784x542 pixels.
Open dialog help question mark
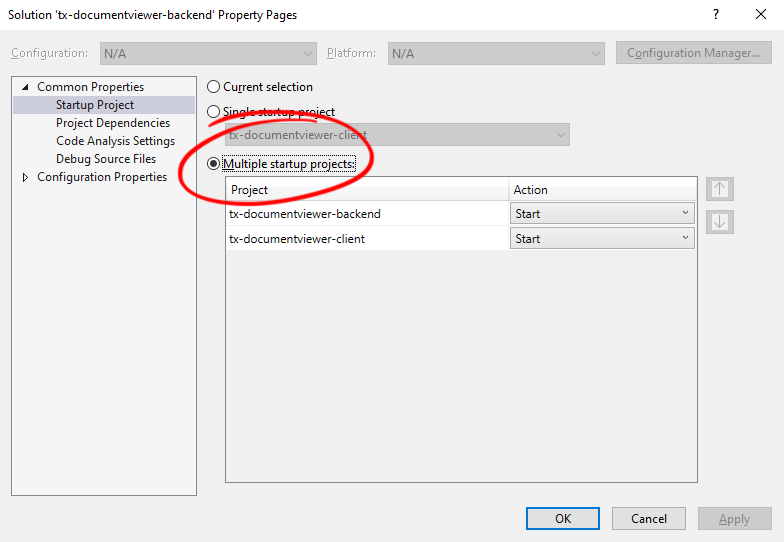[x=716, y=14]
